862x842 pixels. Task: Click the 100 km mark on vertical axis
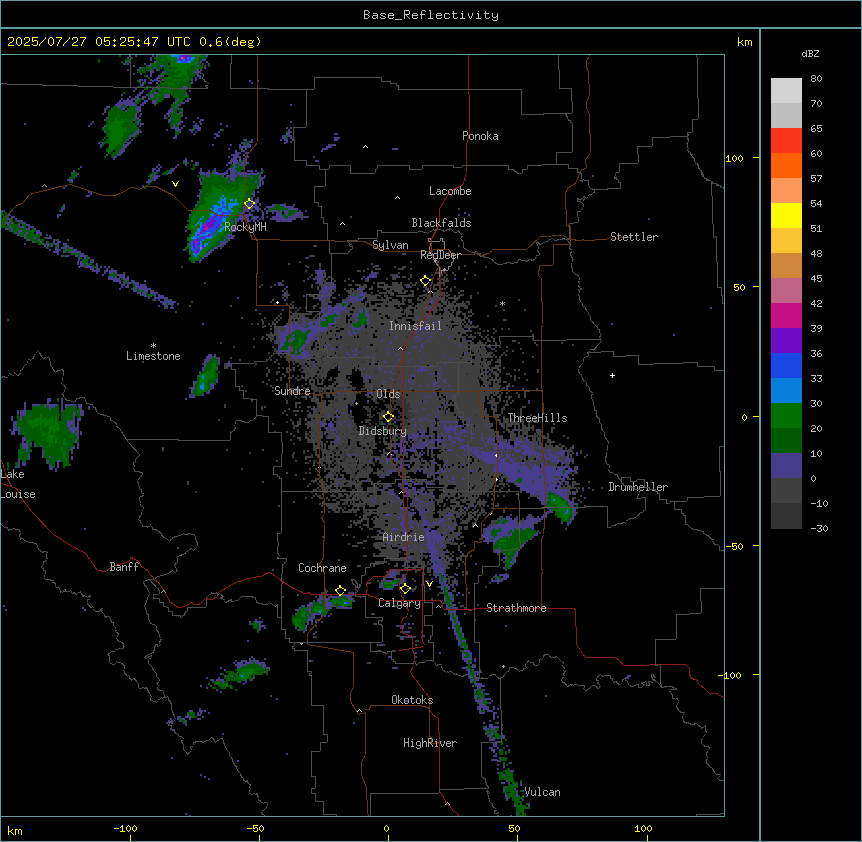[734, 158]
